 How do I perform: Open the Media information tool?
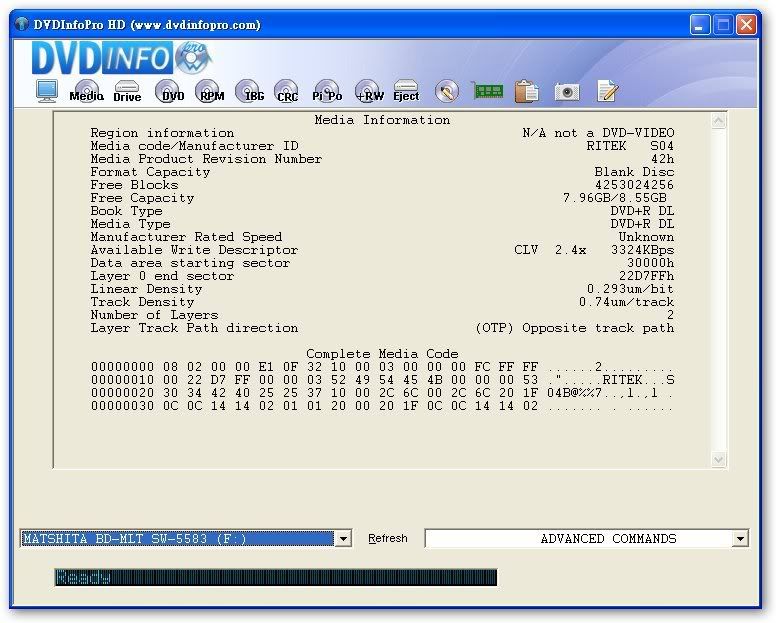87,91
